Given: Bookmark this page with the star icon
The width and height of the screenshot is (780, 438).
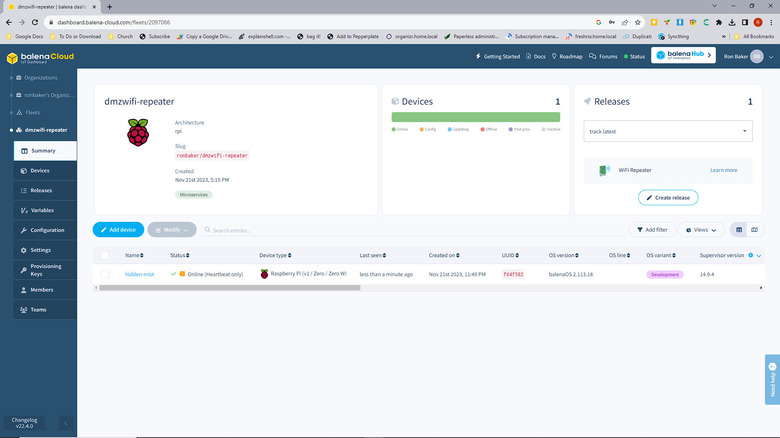Looking at the screenshot, I should click(x=623, y=21).
